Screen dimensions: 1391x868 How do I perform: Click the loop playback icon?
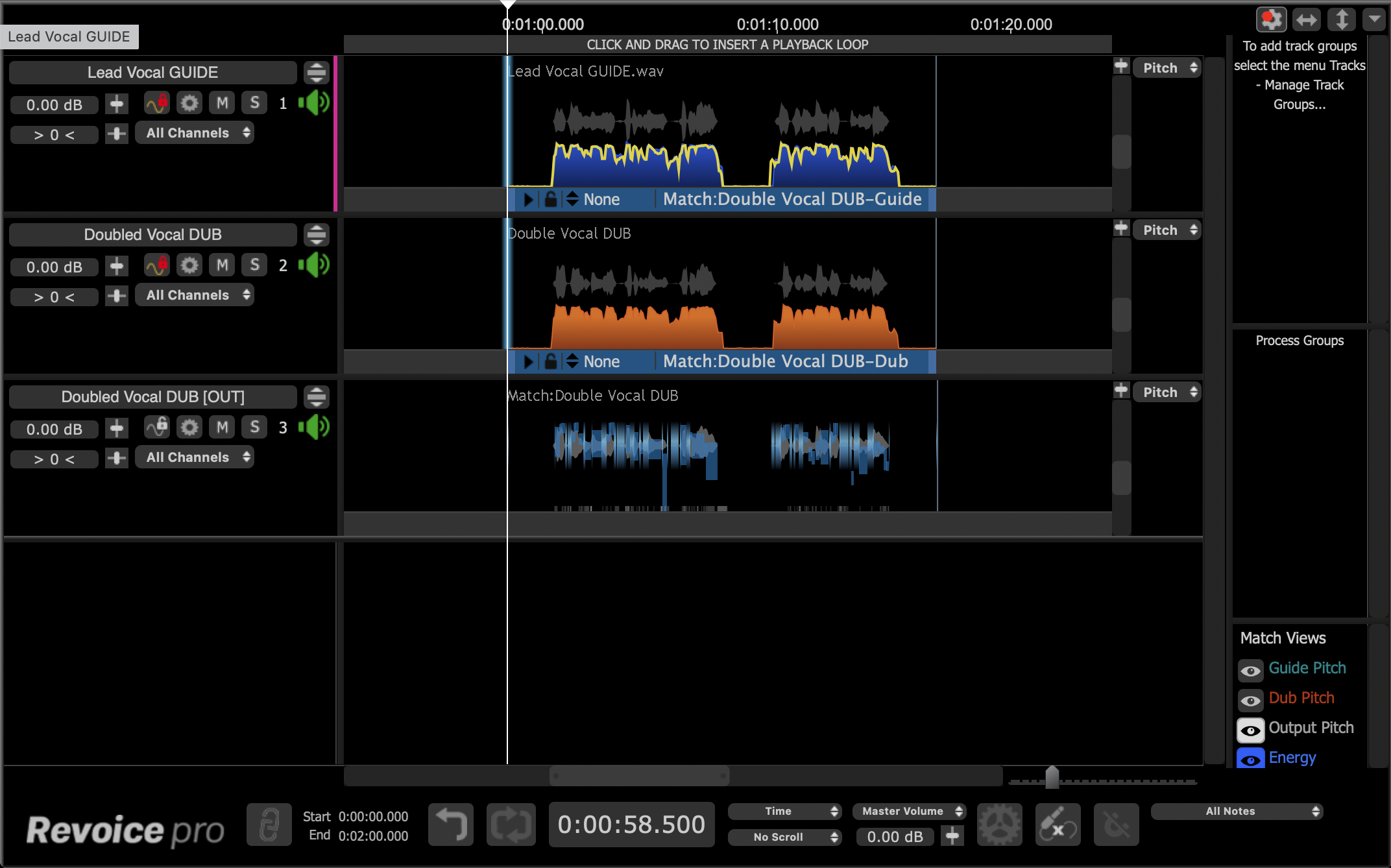(x=511, y=825)
